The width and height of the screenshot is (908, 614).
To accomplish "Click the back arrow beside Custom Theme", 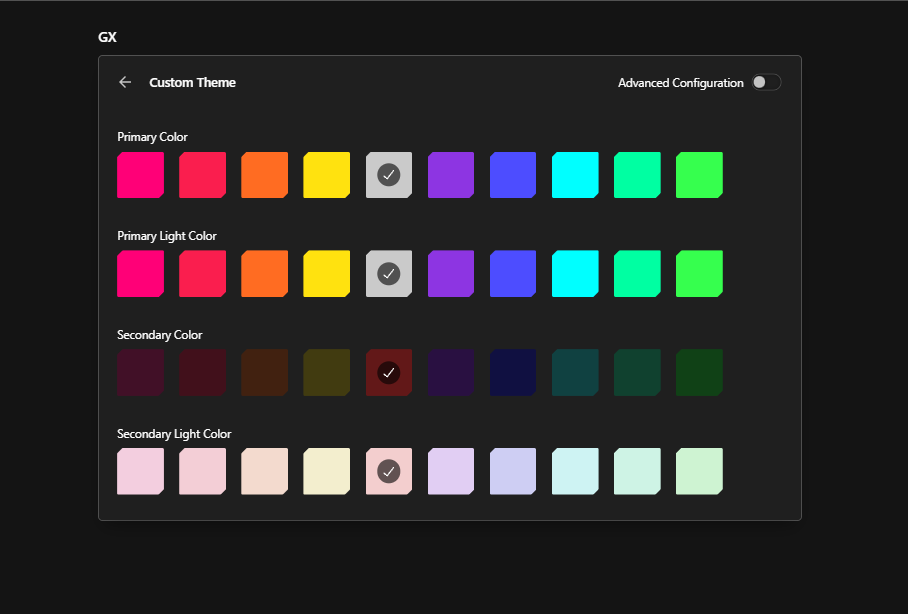I will 125,82.
